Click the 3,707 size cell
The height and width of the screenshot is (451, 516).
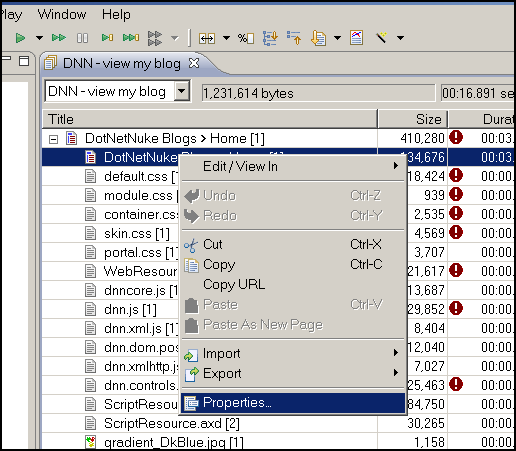point(429,252)
